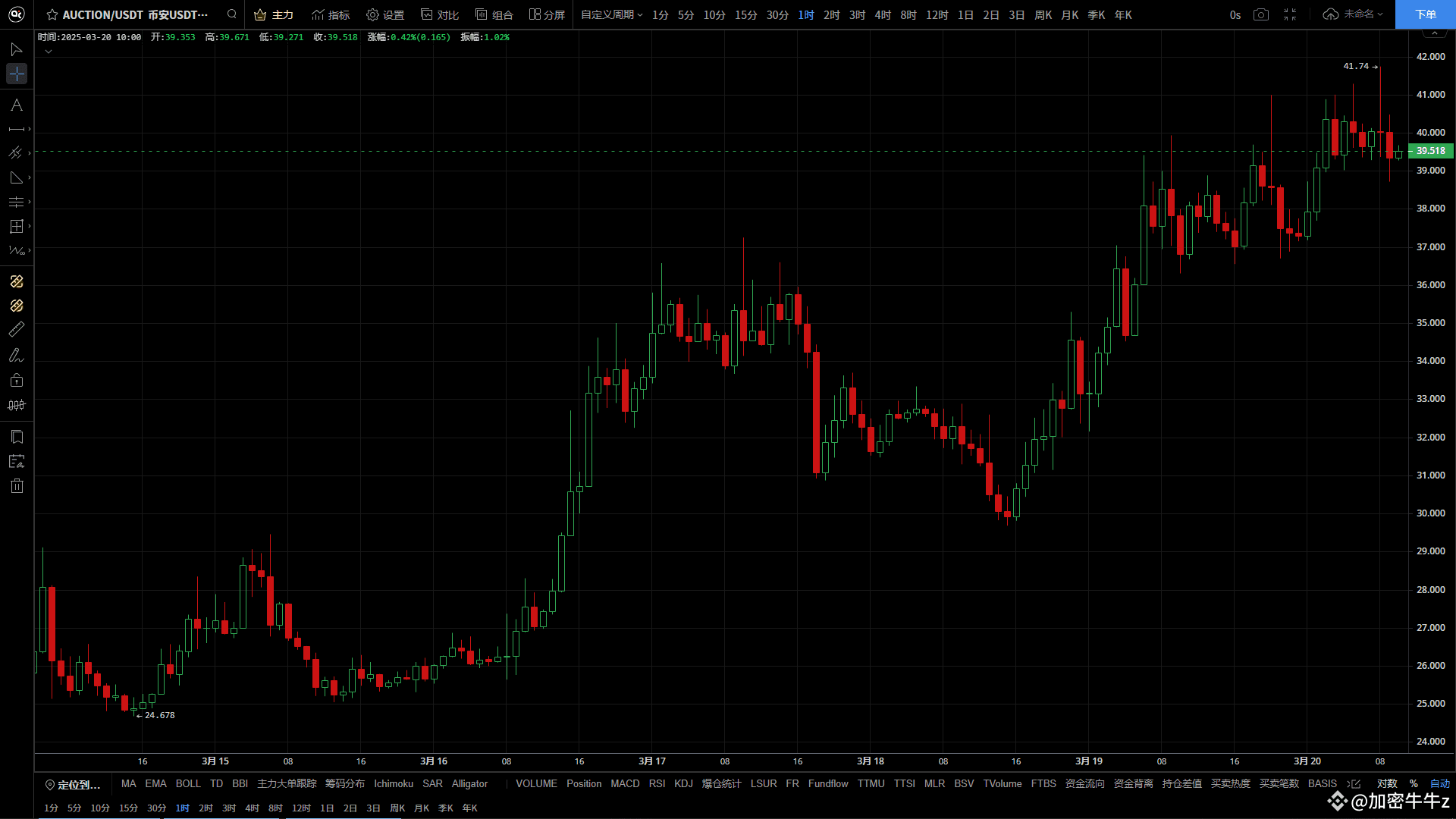1456x819 pixels.
Task: Toggle the VOLUME sub-indicator
Action: [x=536, y=783]
